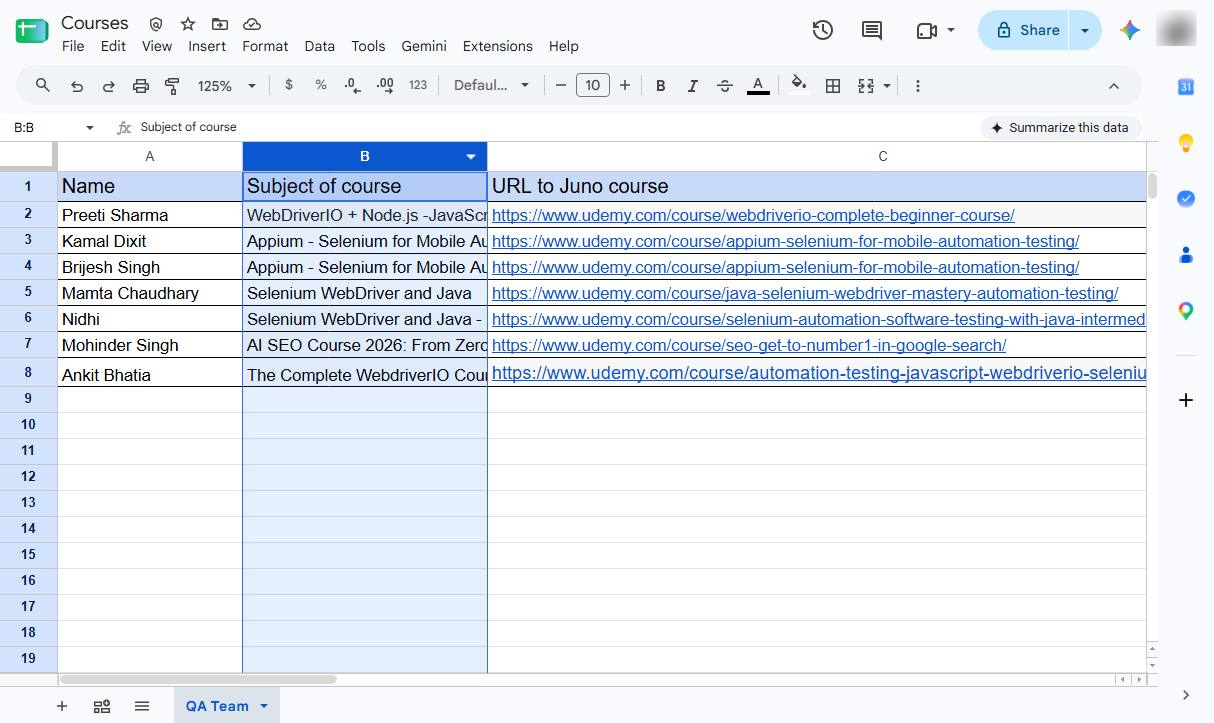
Task: Open the fill color picker
Action: (x=799, y=84)
